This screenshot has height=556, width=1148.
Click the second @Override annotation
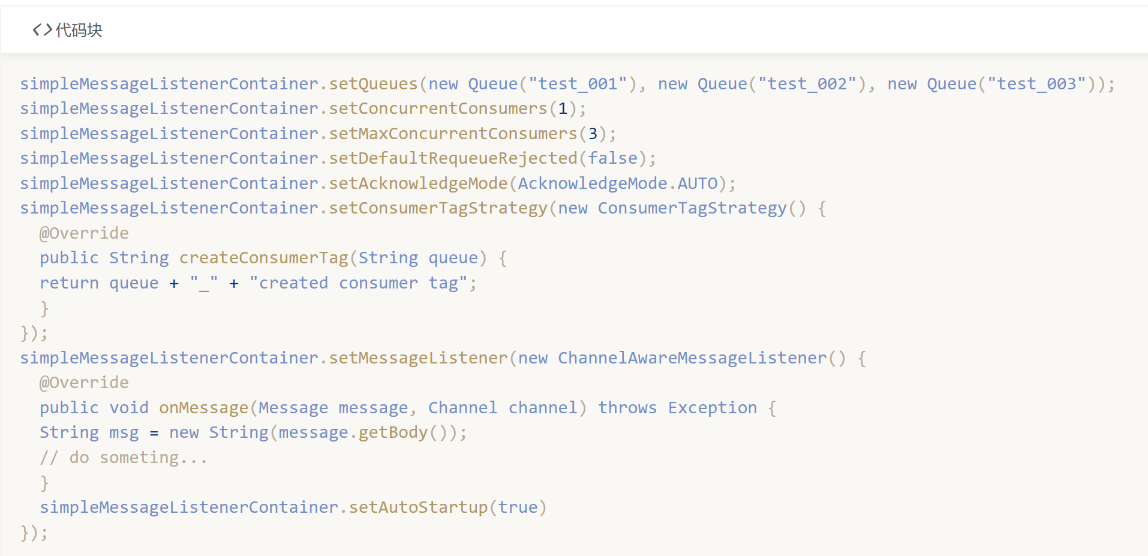click(84, 383)
